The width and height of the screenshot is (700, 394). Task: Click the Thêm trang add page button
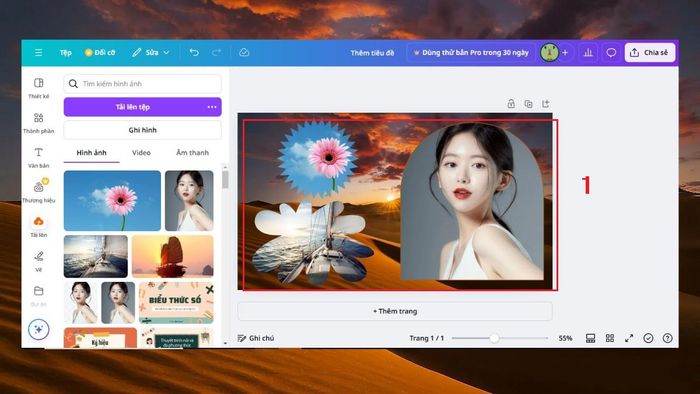(395, 311)
